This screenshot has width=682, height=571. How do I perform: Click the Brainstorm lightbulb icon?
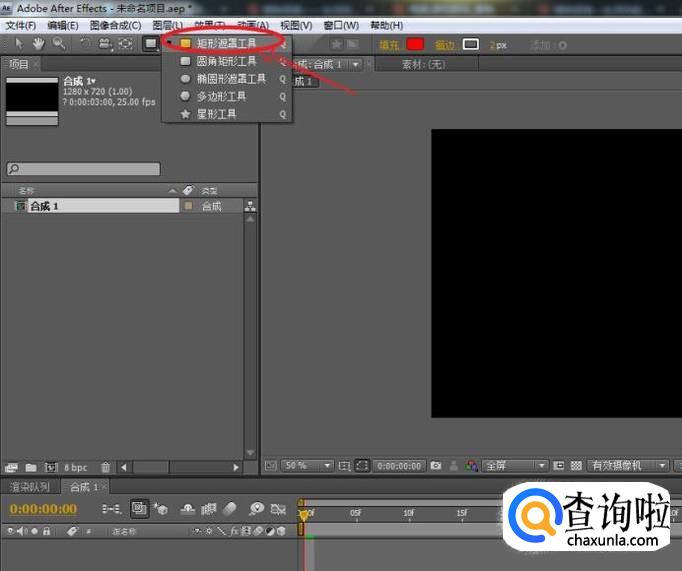(x=256, y=508)
